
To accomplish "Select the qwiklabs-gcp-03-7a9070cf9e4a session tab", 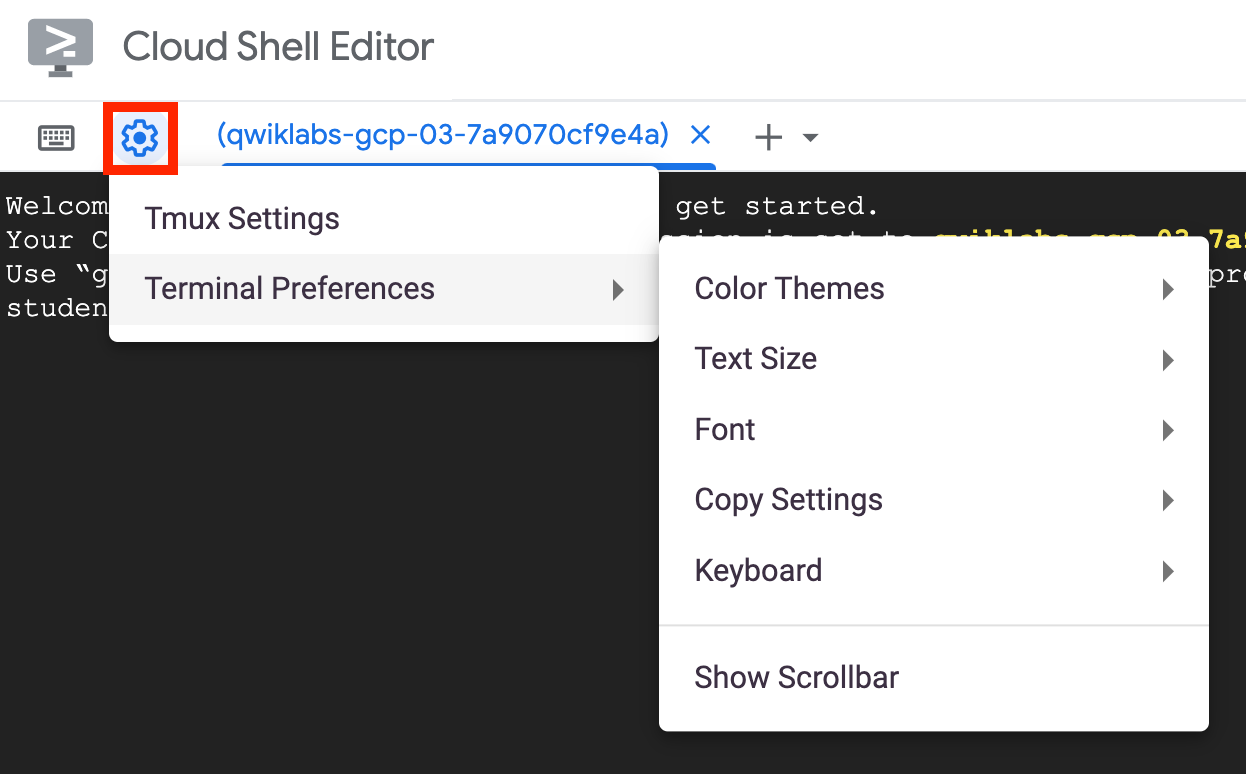I will pyautogui.click(x=442, y=135).
